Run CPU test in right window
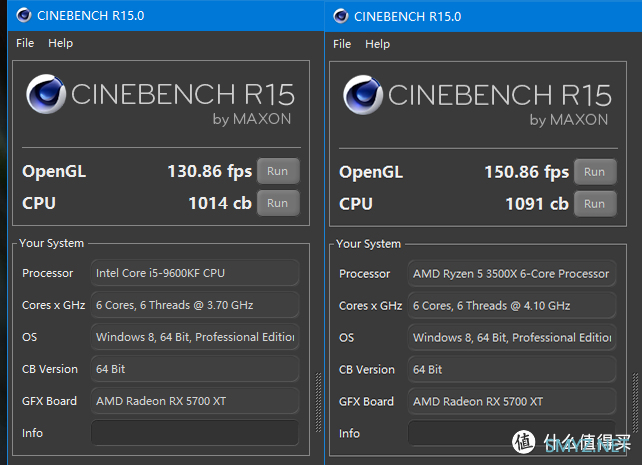Image resolution: width=642 pixels, height=465 pixels. pyautogui.click(x=595, y=204)
